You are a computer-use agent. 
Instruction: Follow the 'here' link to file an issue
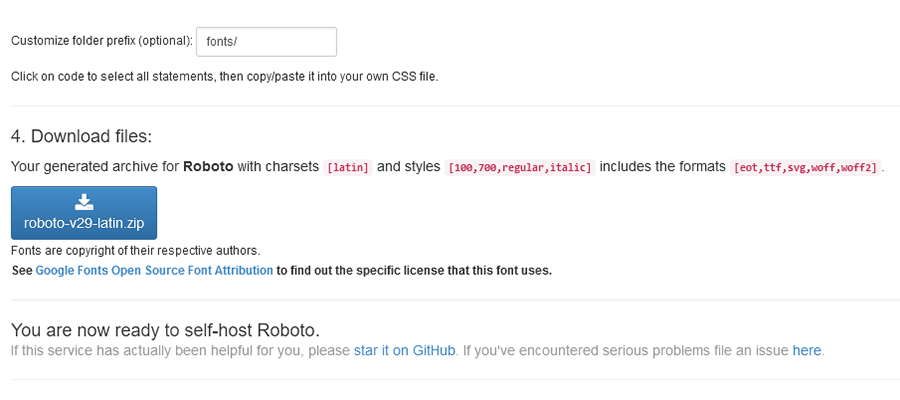806,350
